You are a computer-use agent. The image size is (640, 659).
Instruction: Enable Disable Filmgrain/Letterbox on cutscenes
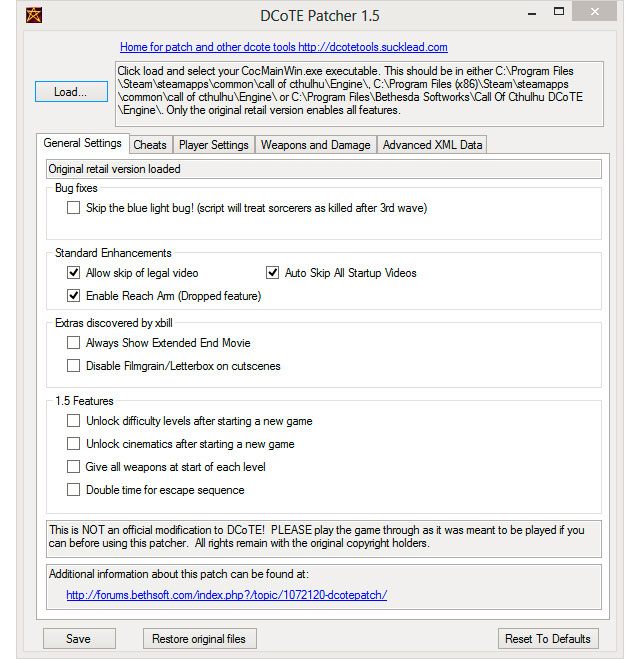point(74,366)
